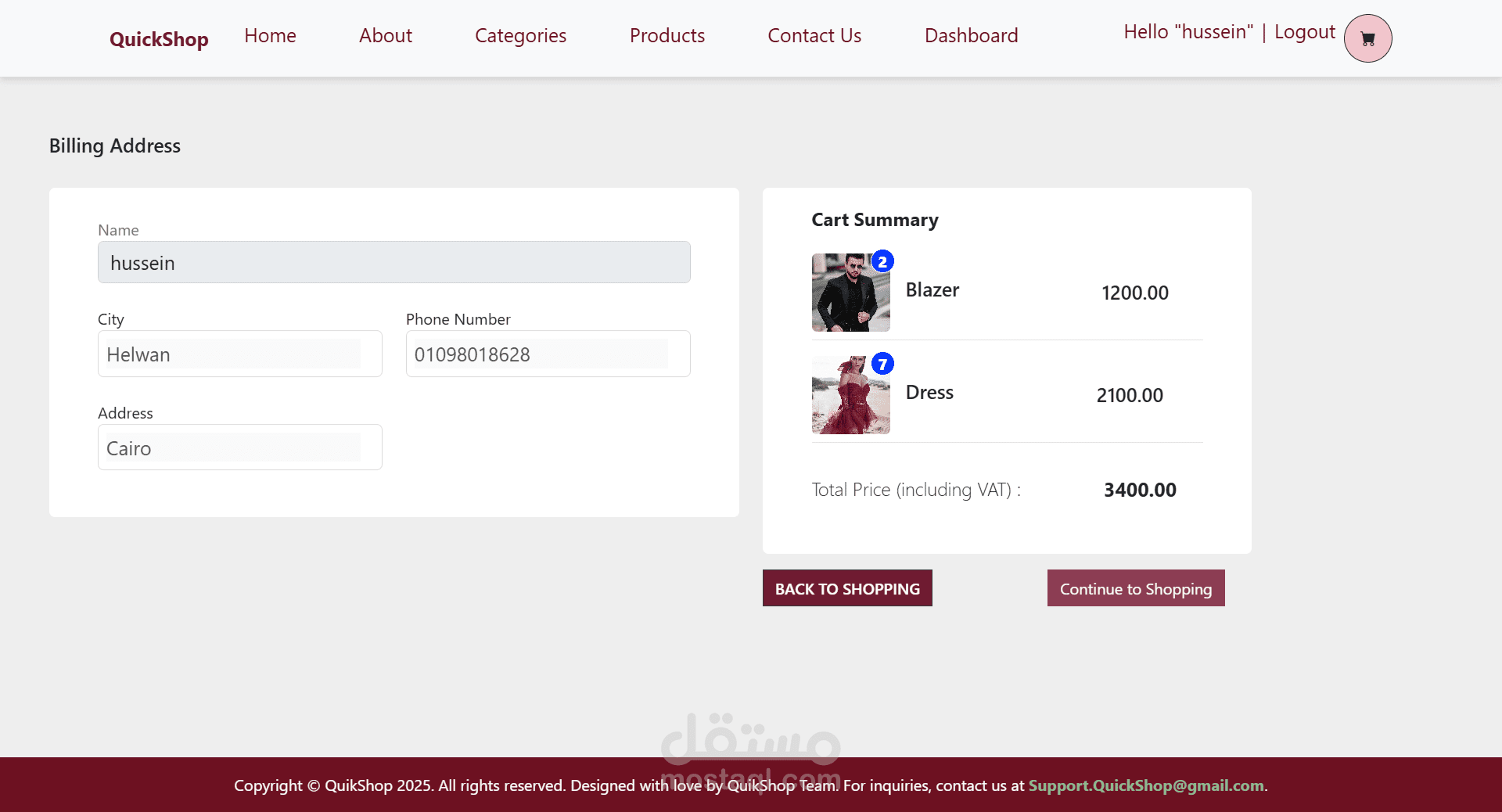Click the Blazer quantity badge
Screen dimensions: 1502x812
tap(882, 261)
